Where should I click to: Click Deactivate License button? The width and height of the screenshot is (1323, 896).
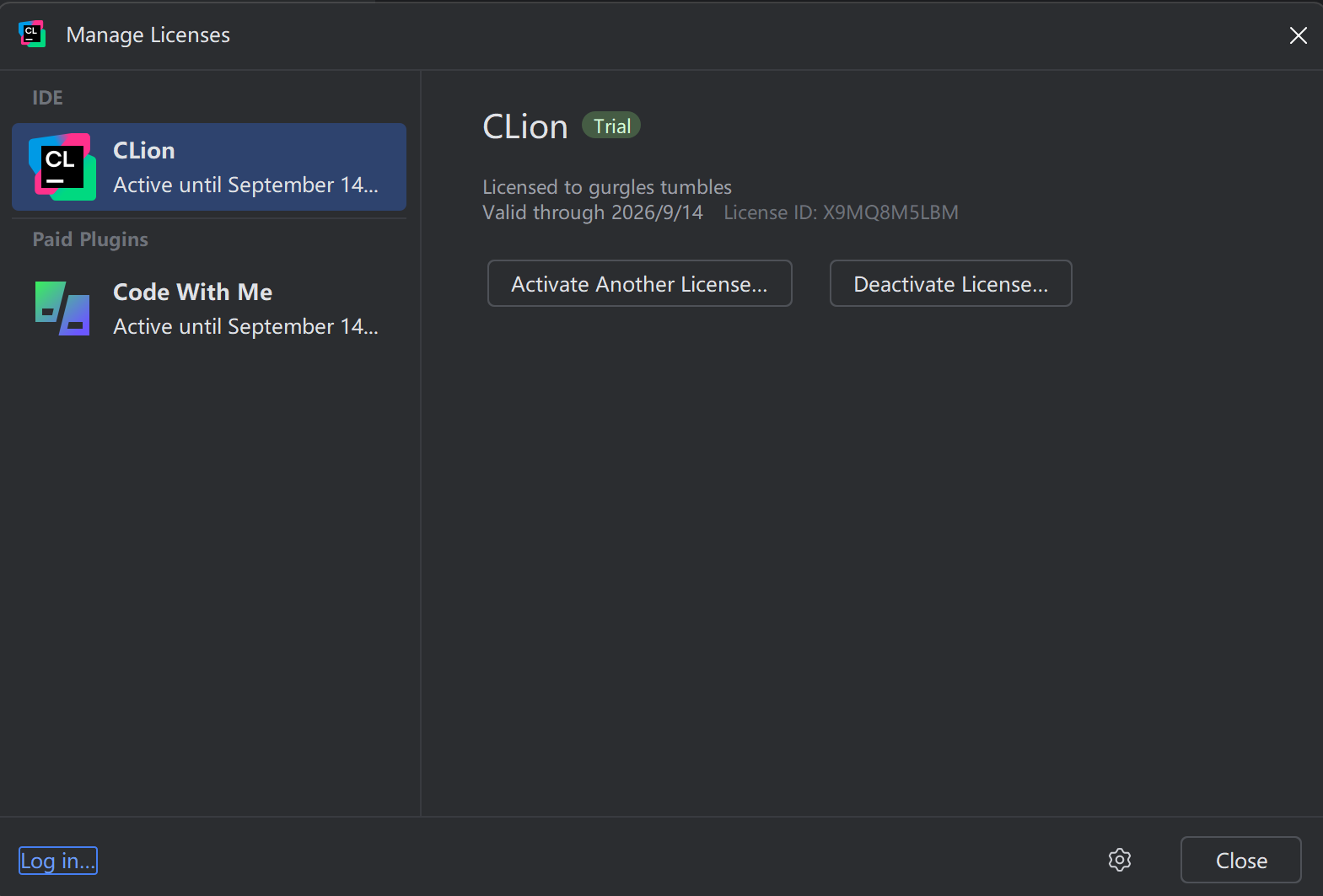[x=951, y=283]
